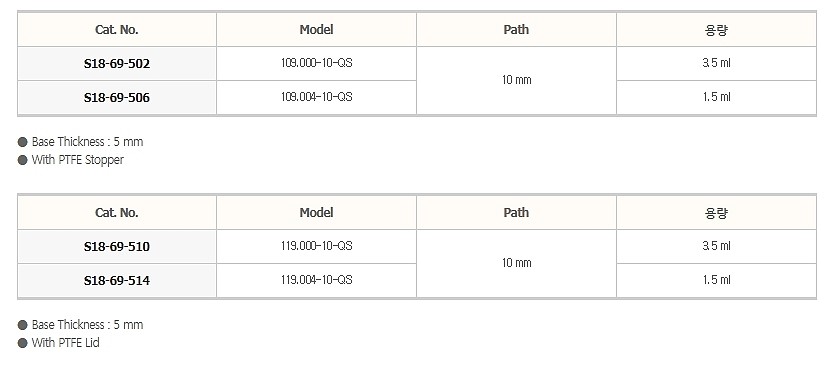Click model 109.000-10-QS cell
Image resolution: width=829 pixels, height=377 pixels.
tap(317, 63)
